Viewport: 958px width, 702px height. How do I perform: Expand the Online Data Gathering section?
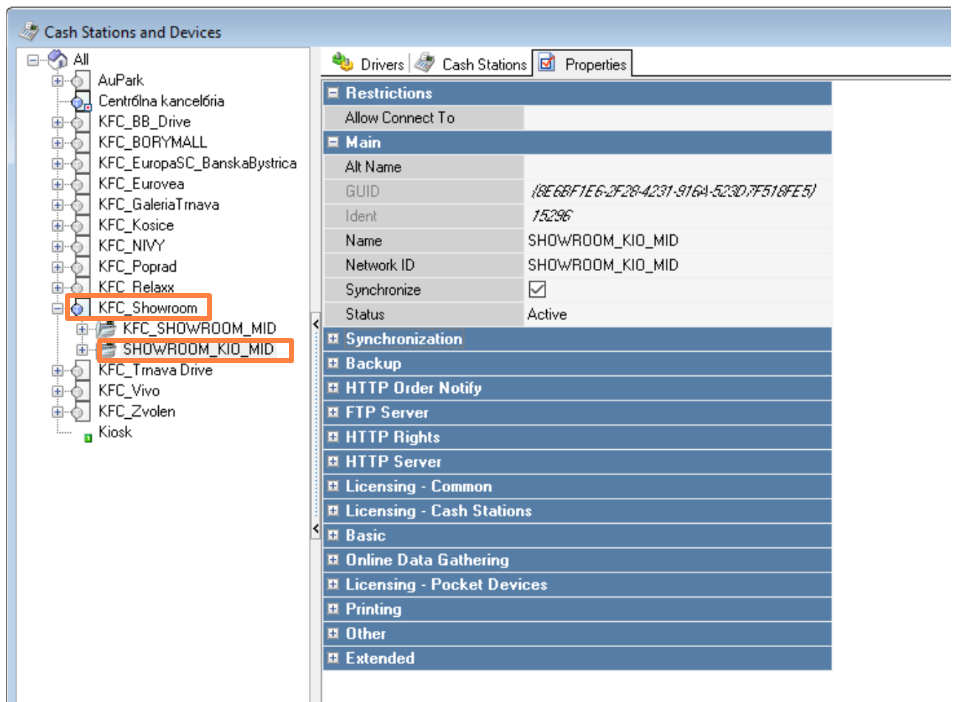333,560
